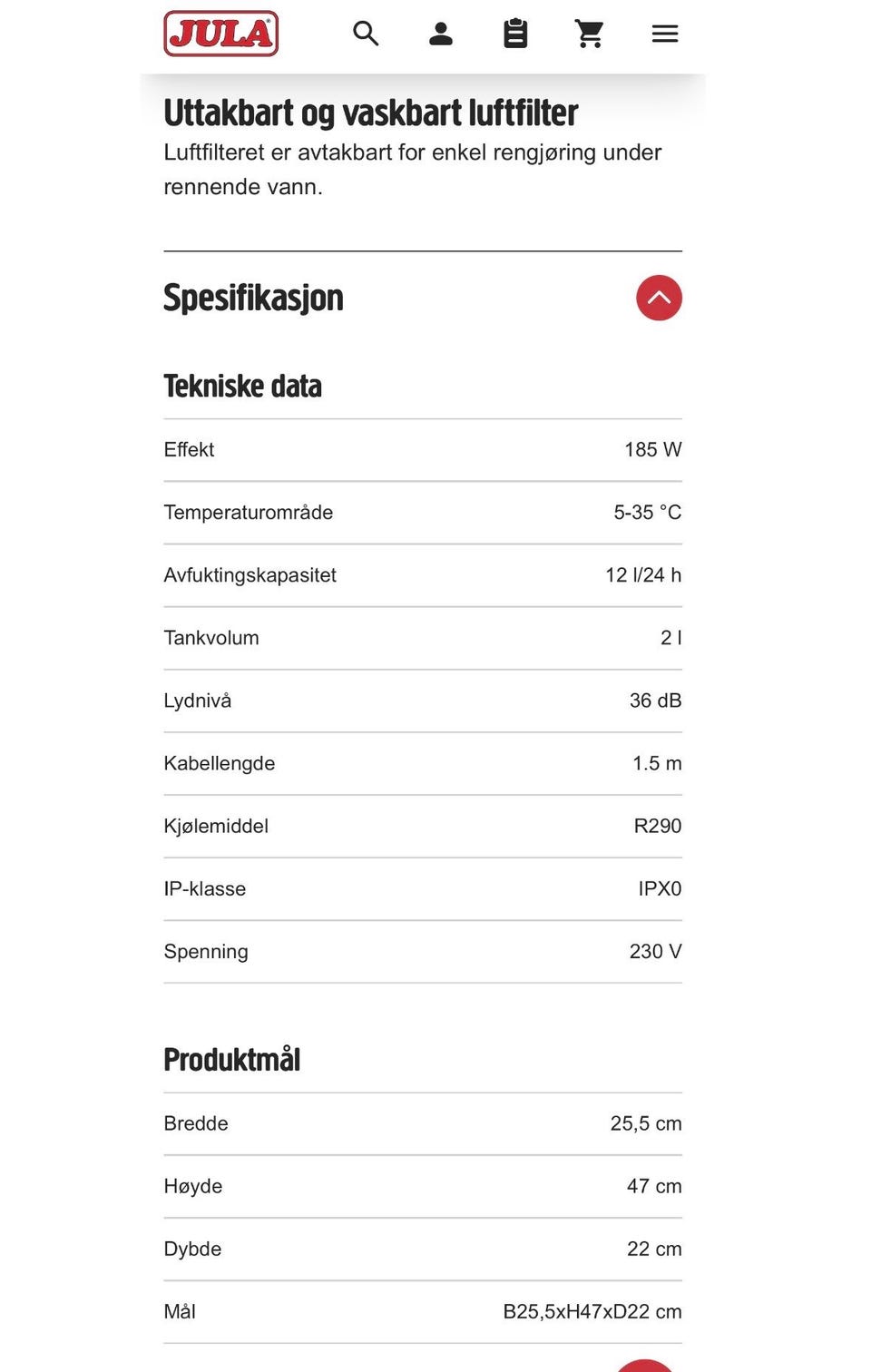The image size is (871, 1372).
Task: Click the Produktmål heading
Action: point(231,1059)
